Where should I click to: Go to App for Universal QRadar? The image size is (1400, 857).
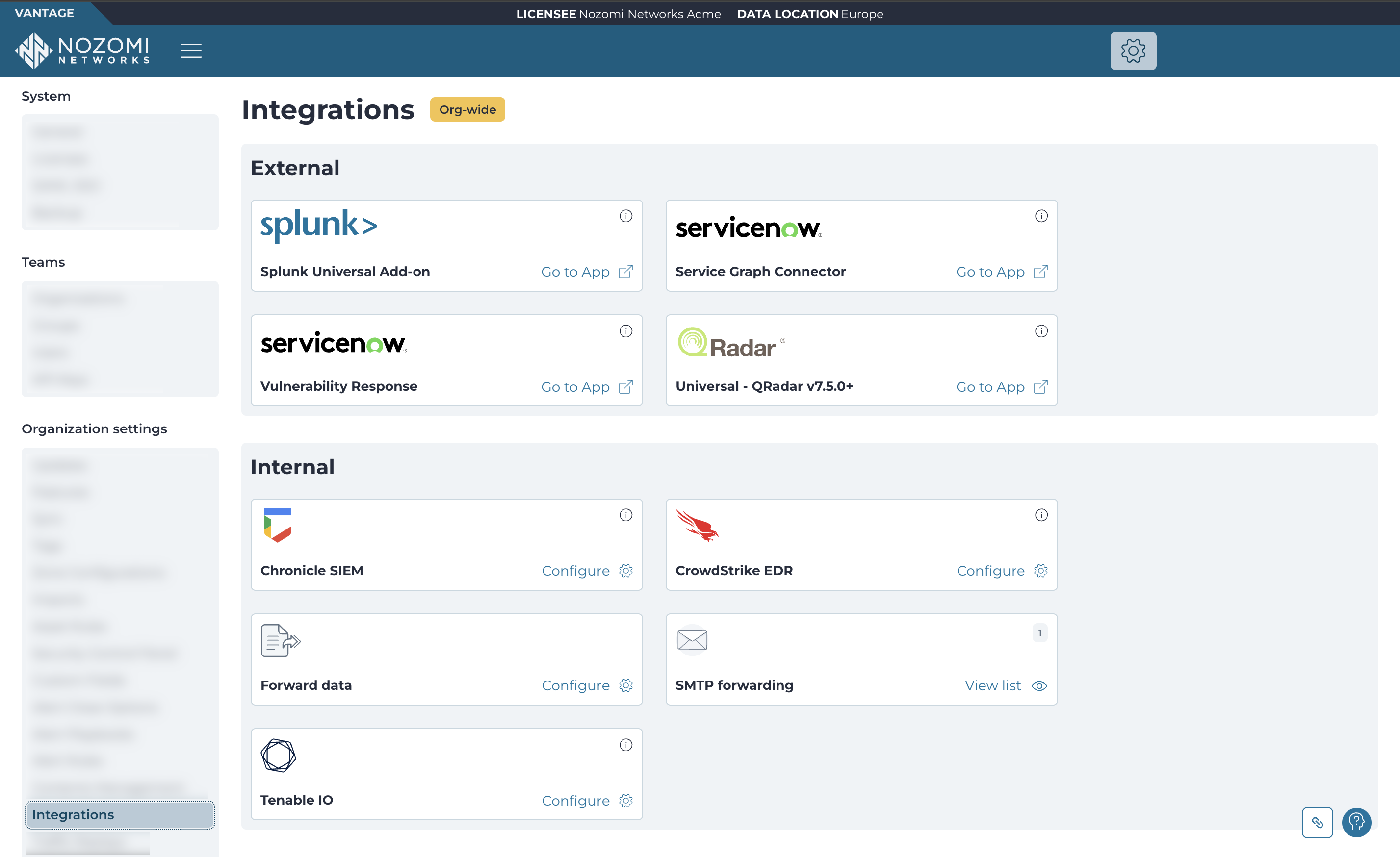1002,387
